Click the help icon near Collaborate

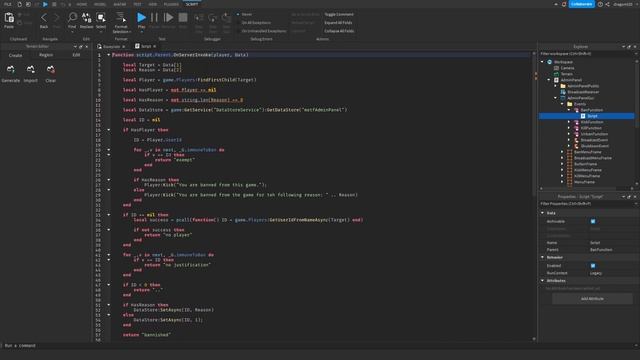coord(600,4)
